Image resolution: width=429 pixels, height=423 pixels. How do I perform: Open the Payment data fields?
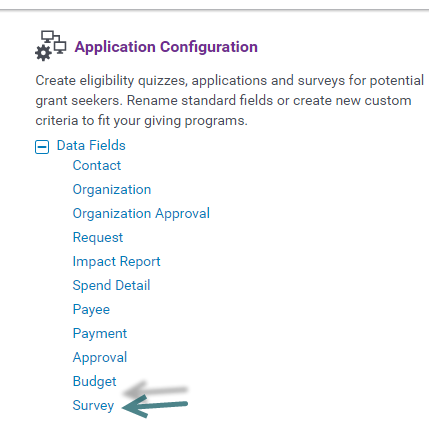(x=100, y=333)
